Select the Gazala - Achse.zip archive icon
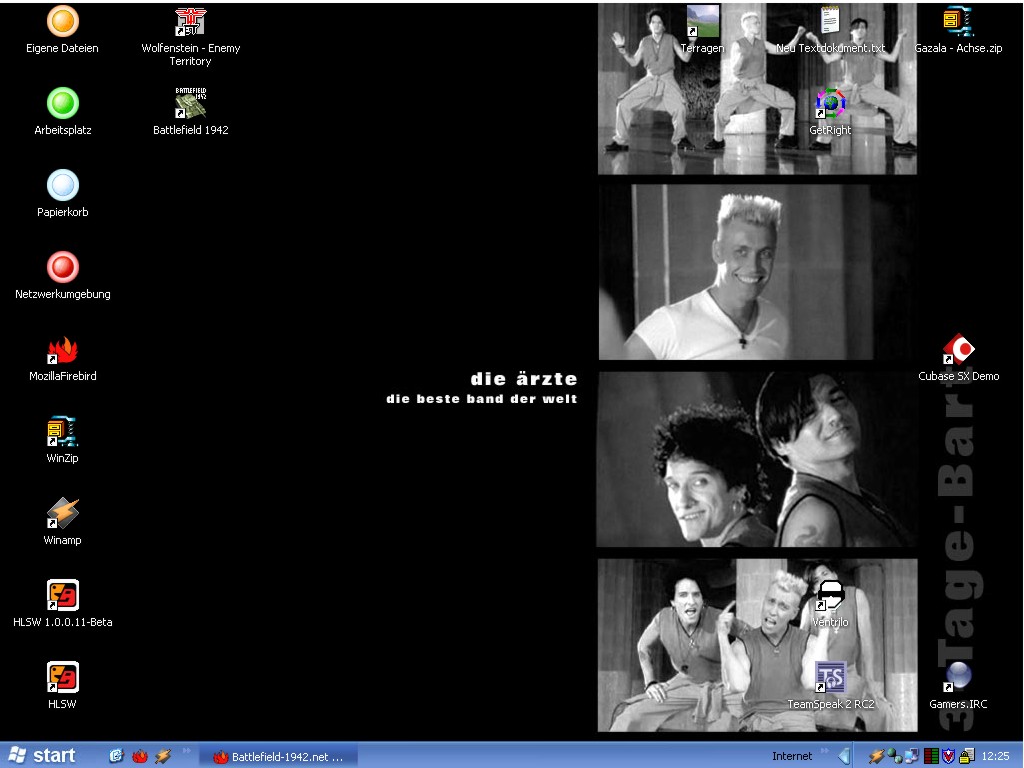 pos(959,30)
